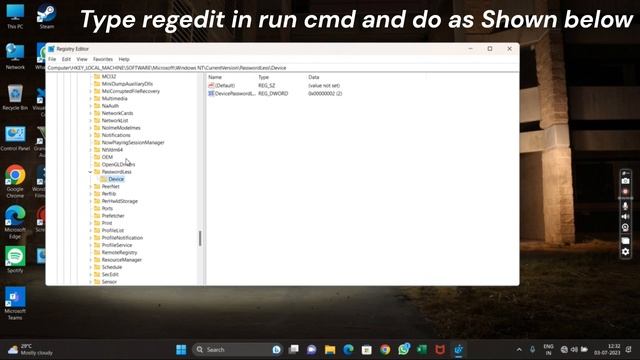The height and width of the screenshot is (360, 640).
Task: Open the Spotify desktop shortcut
Action: click(x=15, y=260)
